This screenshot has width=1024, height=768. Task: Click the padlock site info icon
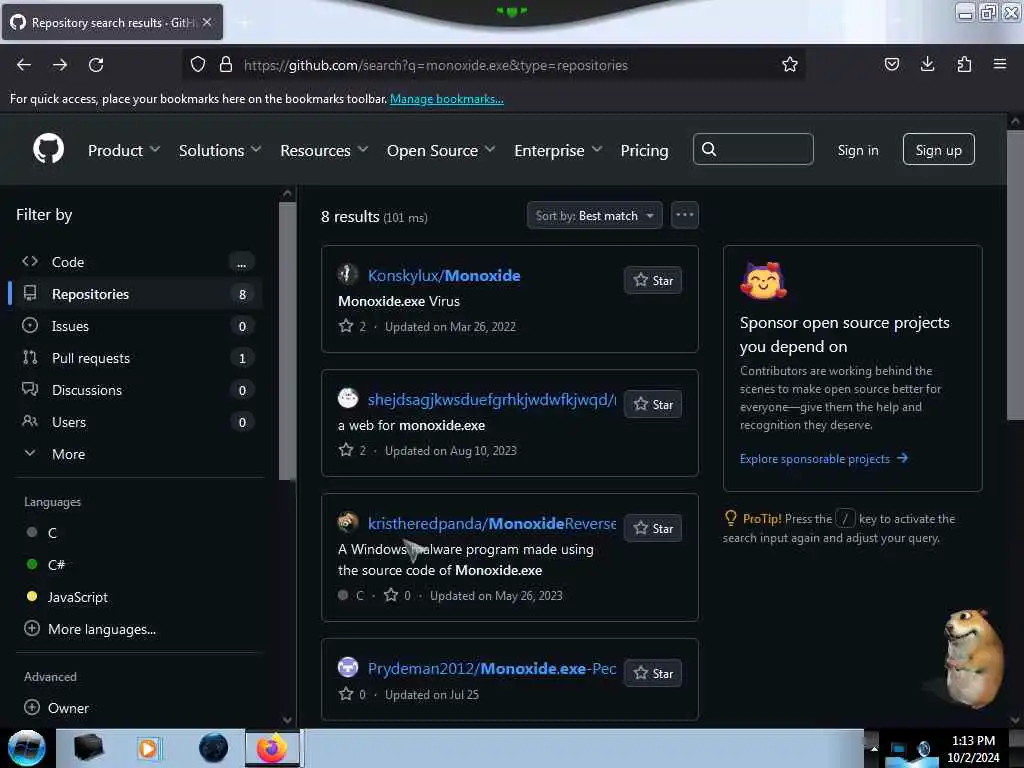click(226, 64)
